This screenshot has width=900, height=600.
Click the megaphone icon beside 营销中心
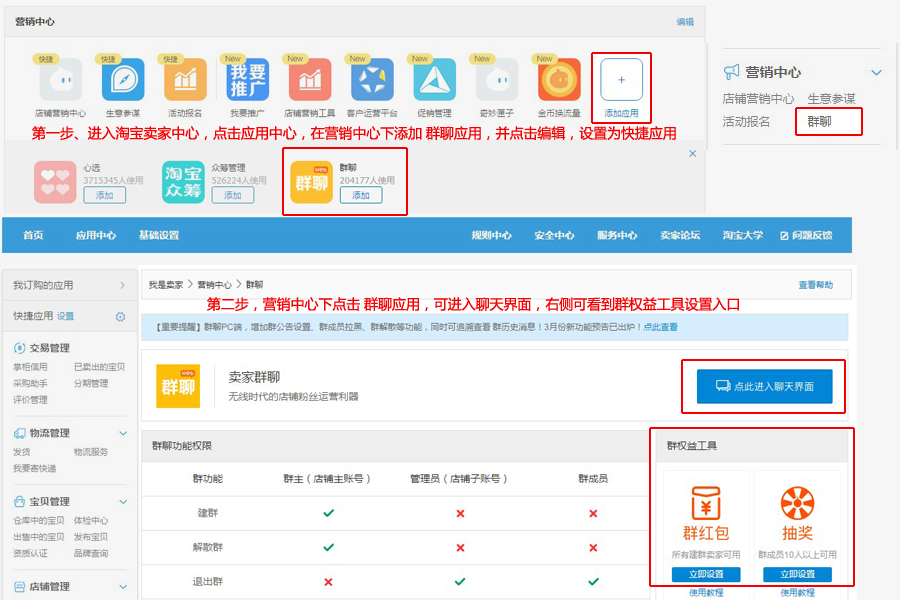pos(731,72)
